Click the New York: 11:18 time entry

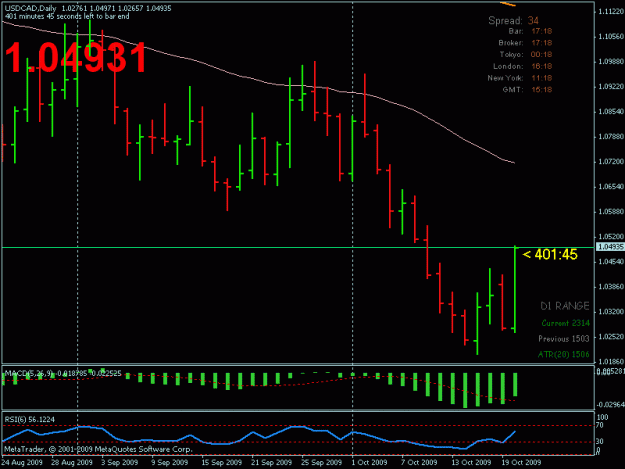coord(520,78)
